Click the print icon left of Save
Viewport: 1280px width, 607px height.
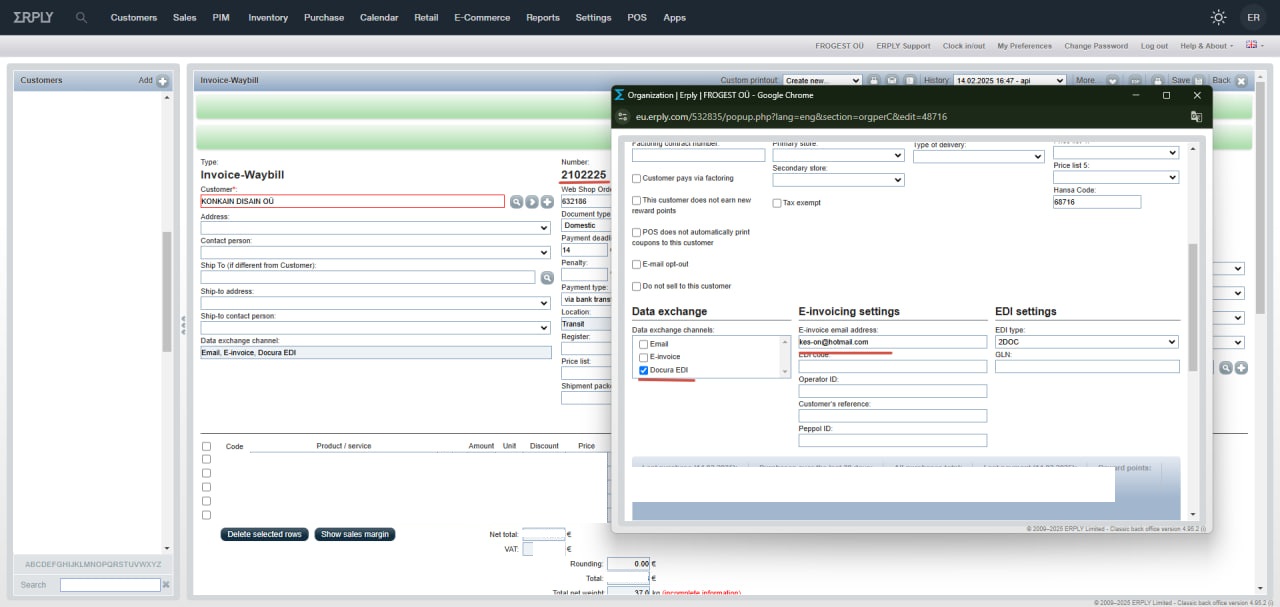click(1157, 80)
